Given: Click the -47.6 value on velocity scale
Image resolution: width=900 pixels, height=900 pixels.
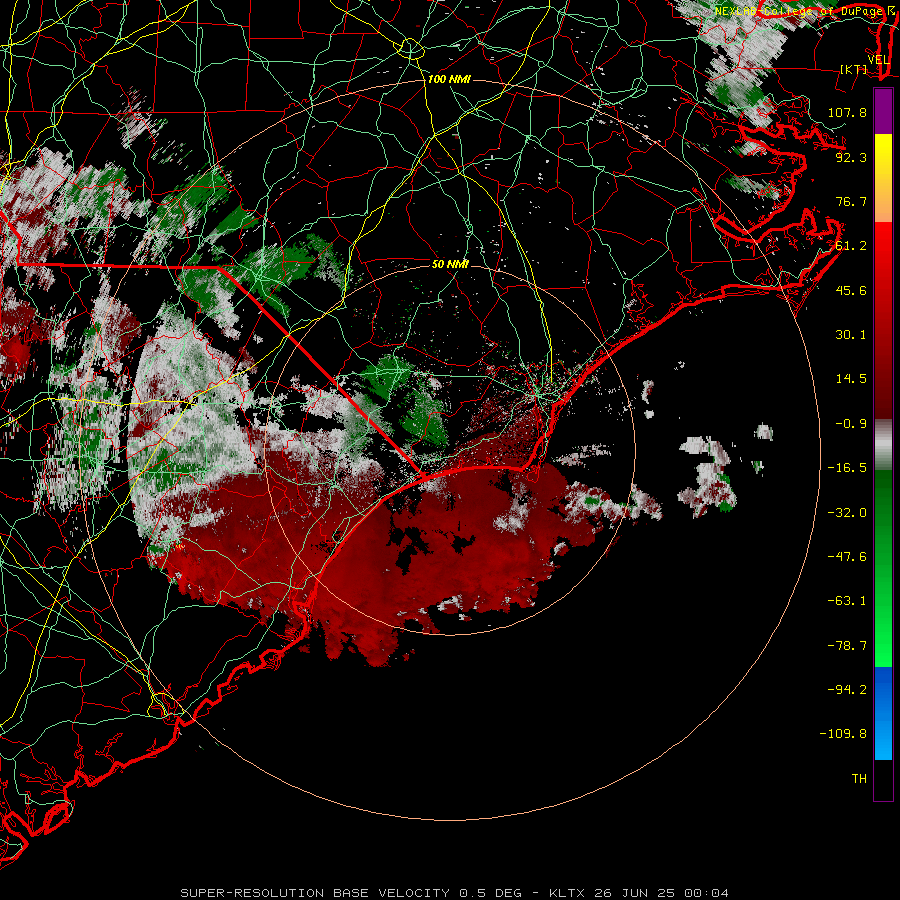Looking at the screenshot, I should coord(847,557).
